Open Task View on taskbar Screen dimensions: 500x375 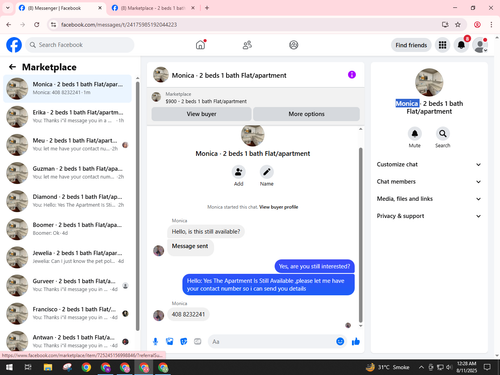coord(28,367)
